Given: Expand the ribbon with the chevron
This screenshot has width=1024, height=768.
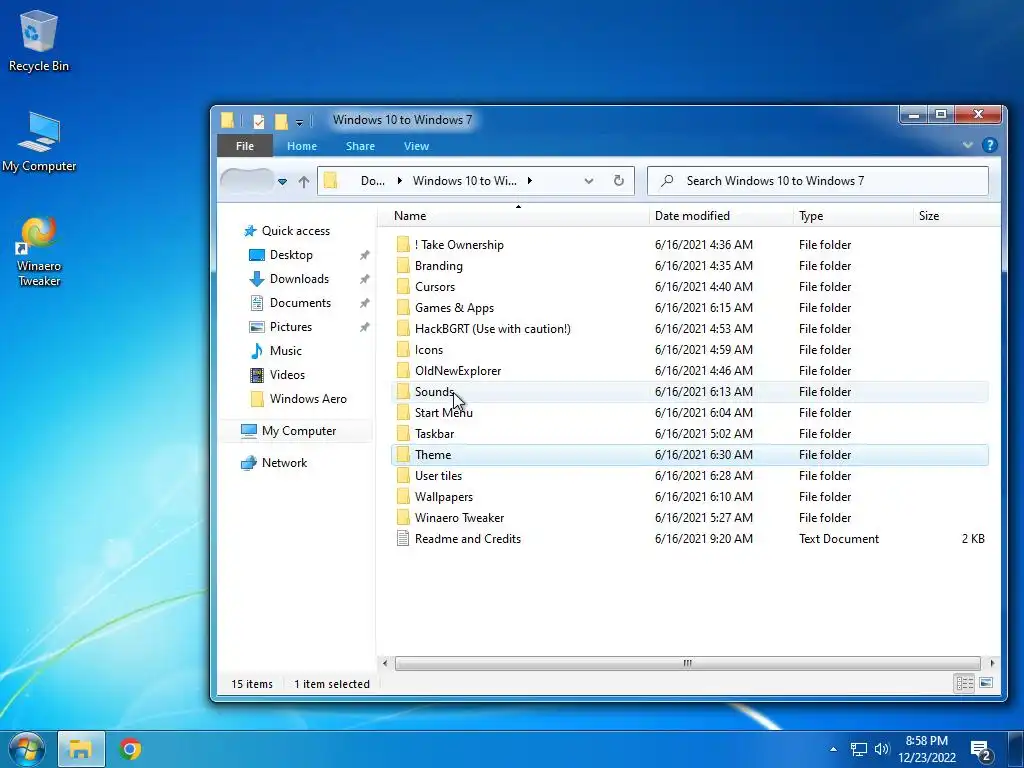Looking at the screenshot, I should [x=968, y=145].
